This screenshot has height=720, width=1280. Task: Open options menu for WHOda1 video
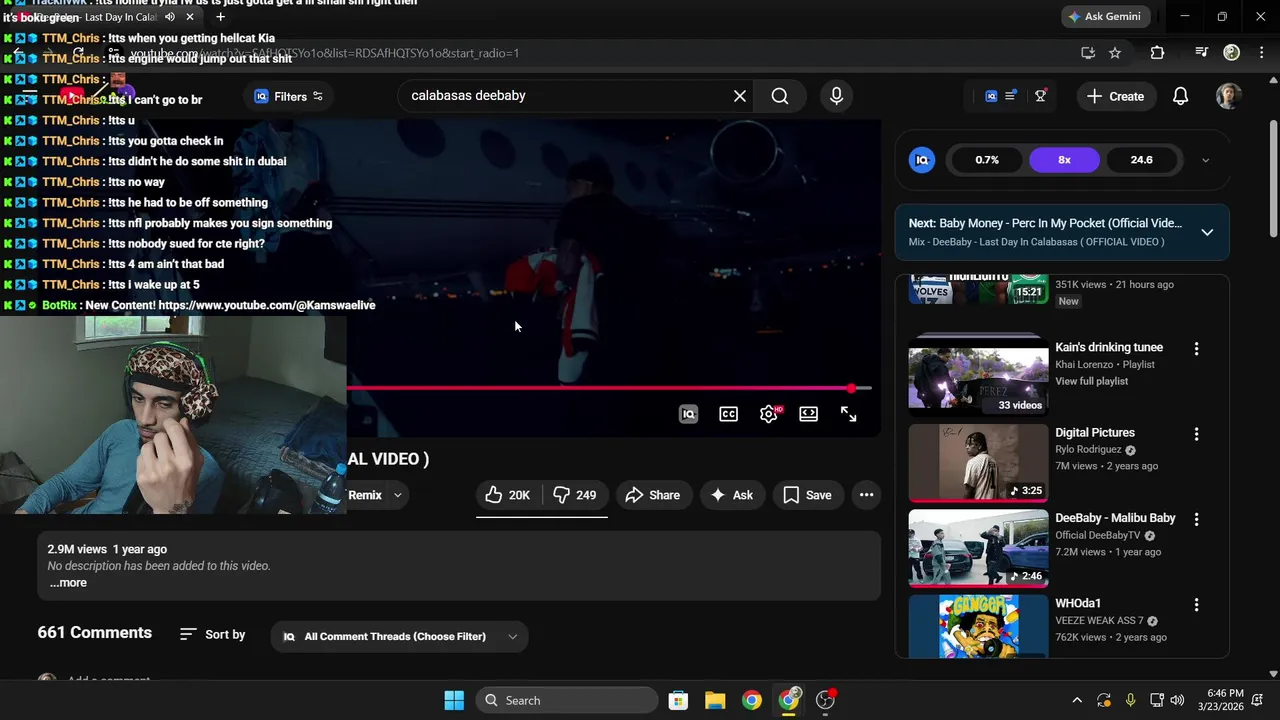pyautogui.click(x=1196, y=605)
